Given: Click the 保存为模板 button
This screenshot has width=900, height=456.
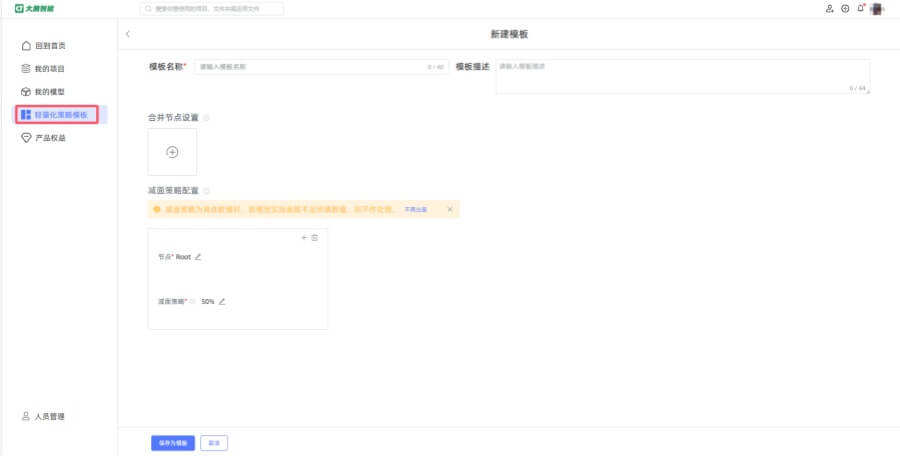Looking at the screenshot, I should click(x=173, y=443).
